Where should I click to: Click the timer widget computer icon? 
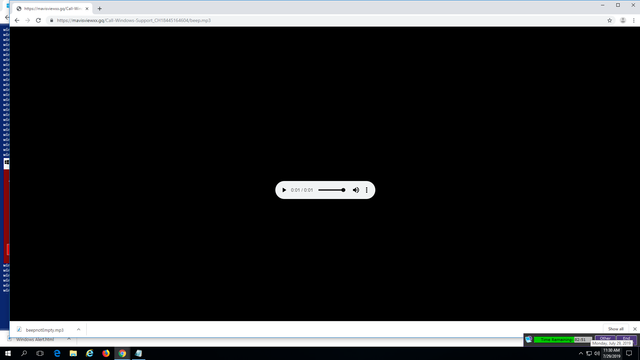pos(529,340)
